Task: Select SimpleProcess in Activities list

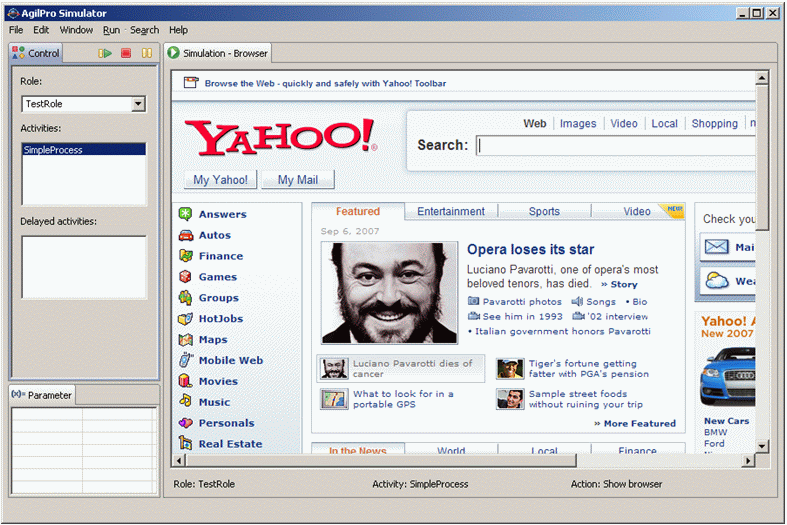Action: (84, 150)
